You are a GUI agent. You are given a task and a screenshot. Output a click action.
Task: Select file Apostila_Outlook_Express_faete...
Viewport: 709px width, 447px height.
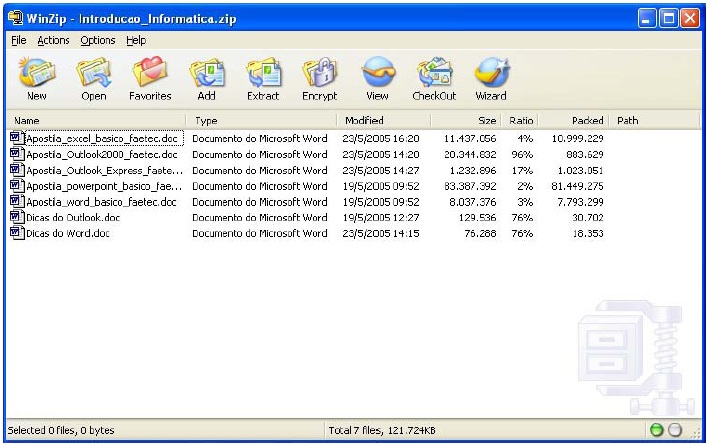[x=104, y=170]
